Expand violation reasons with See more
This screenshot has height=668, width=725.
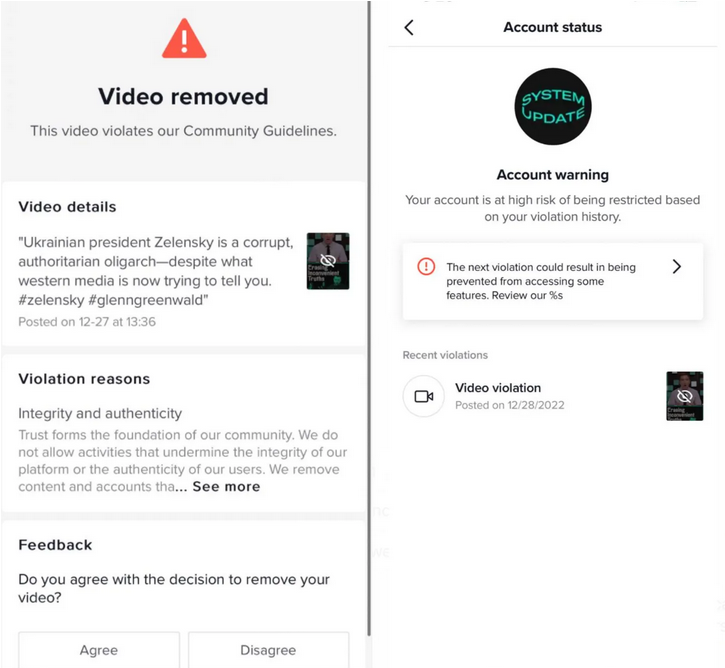(x=226, y=487)
